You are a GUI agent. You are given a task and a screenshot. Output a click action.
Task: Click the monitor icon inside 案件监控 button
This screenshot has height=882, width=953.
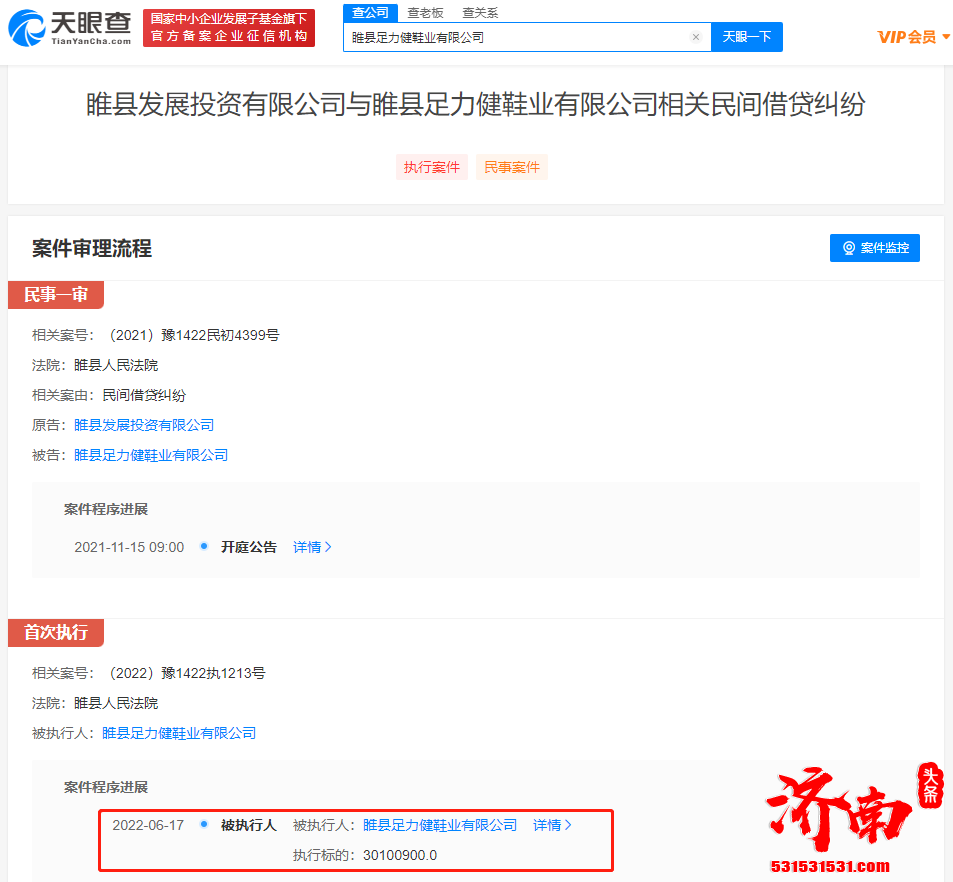tap(849, 248)
